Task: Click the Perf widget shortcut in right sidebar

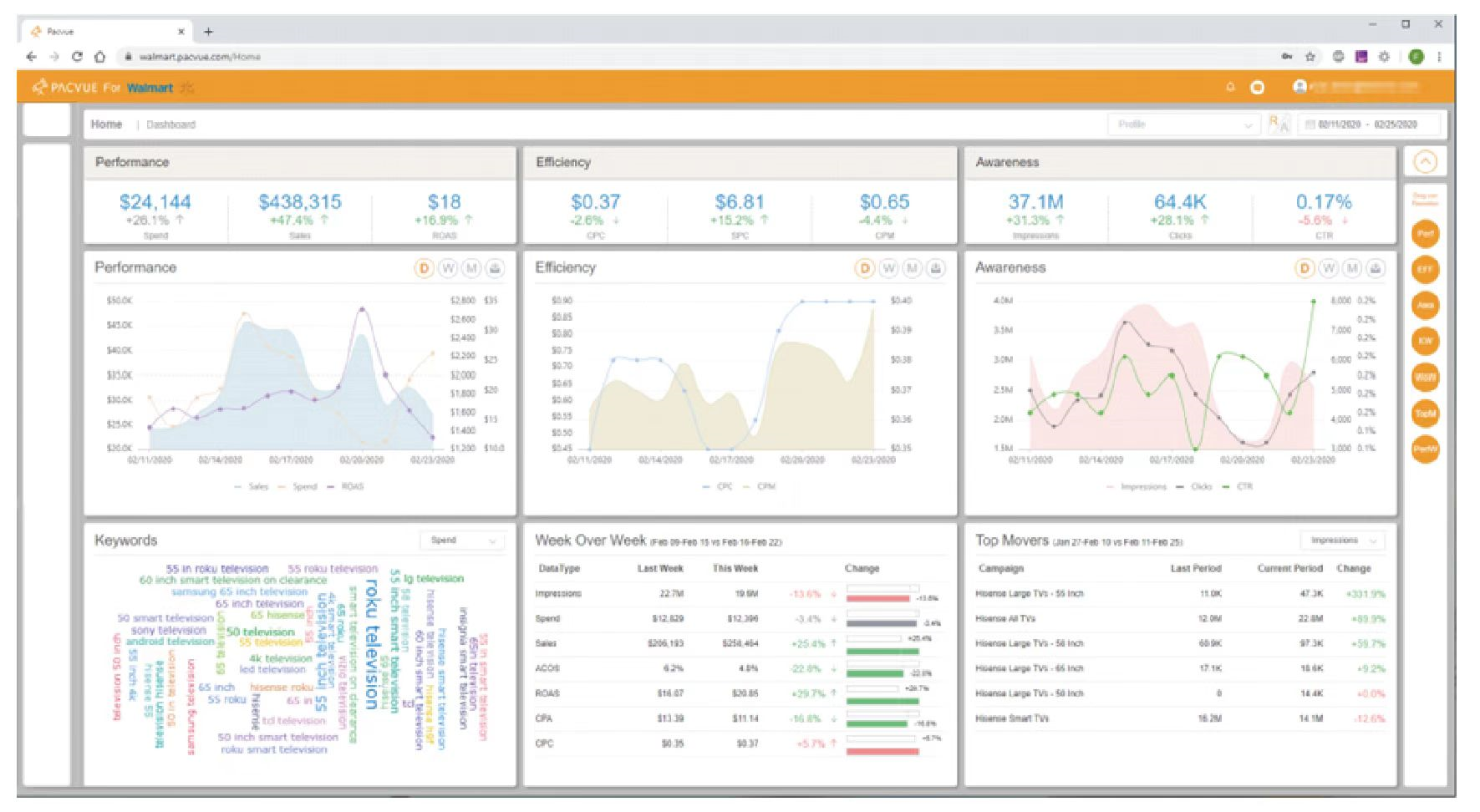Action: pos(1425,234)
